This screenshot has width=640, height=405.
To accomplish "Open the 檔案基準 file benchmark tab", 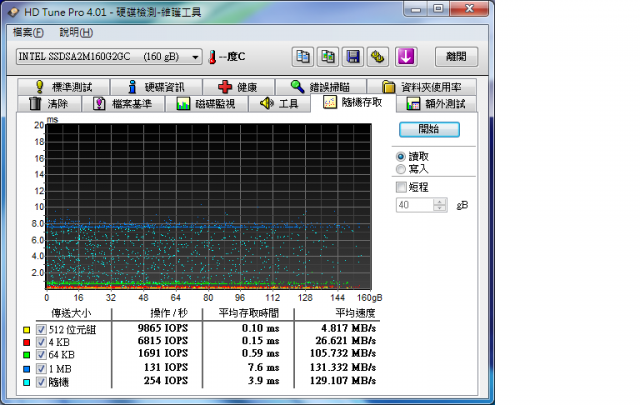I will 123,104.
